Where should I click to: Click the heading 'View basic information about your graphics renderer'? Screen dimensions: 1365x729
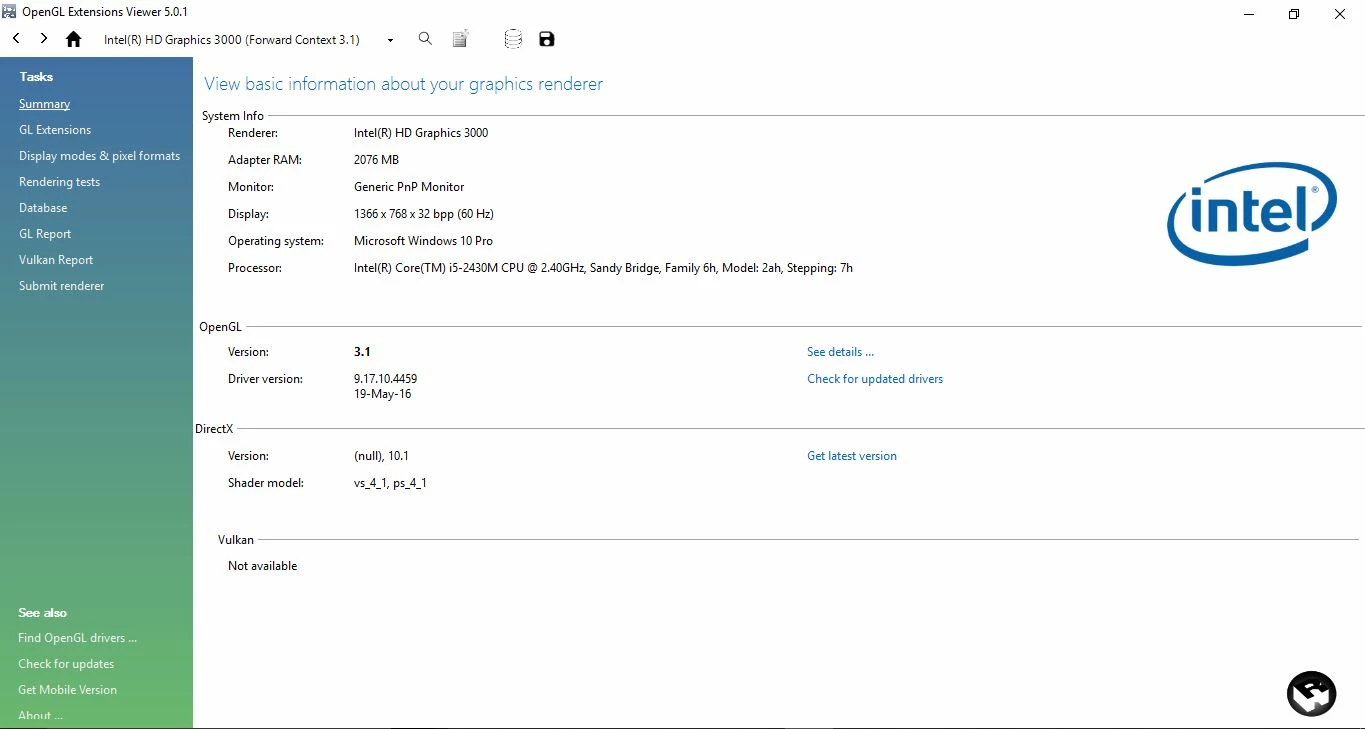click(404, 84)
